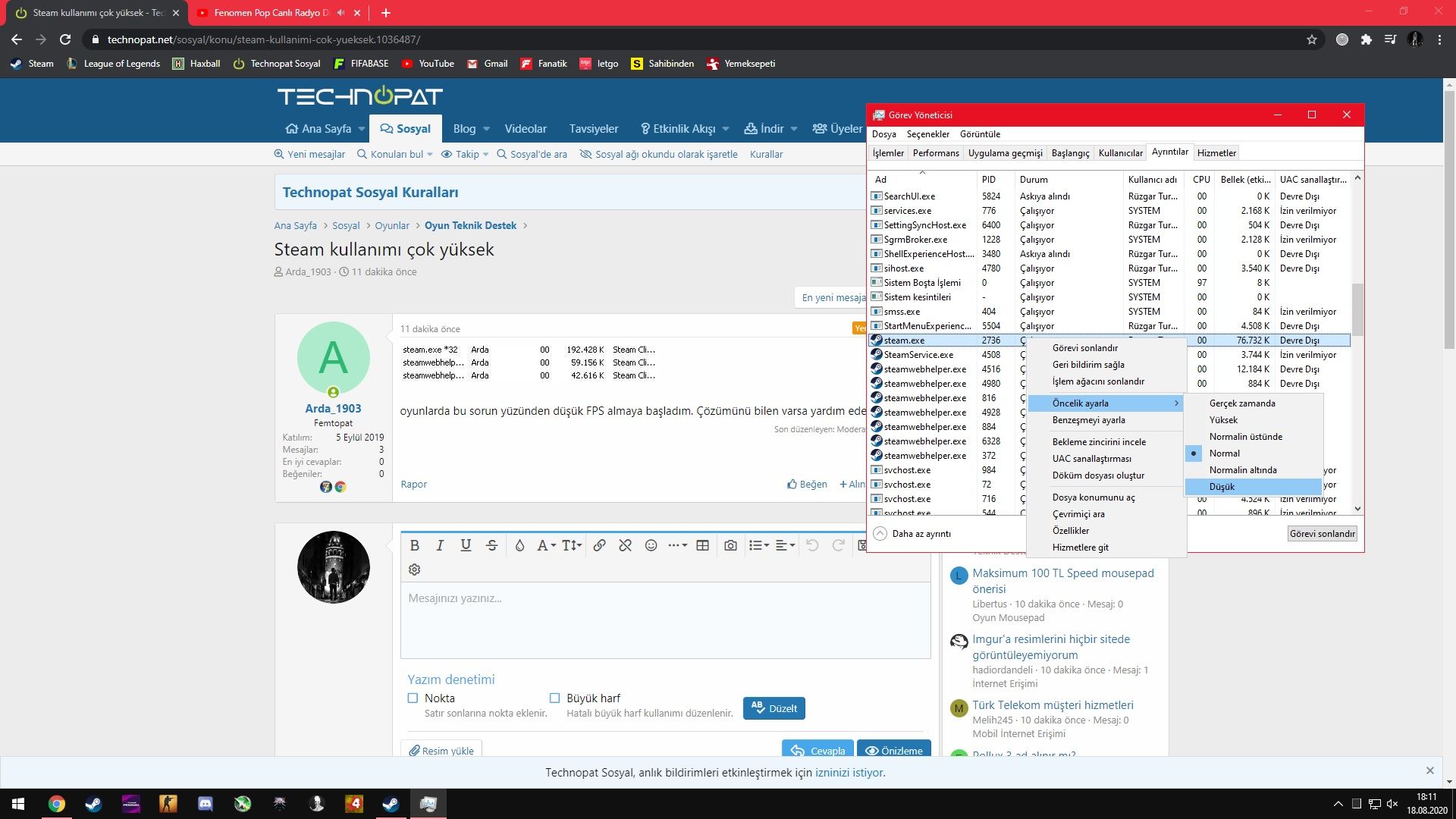Click the Görevi sonlandır button

pos(1322,534)
